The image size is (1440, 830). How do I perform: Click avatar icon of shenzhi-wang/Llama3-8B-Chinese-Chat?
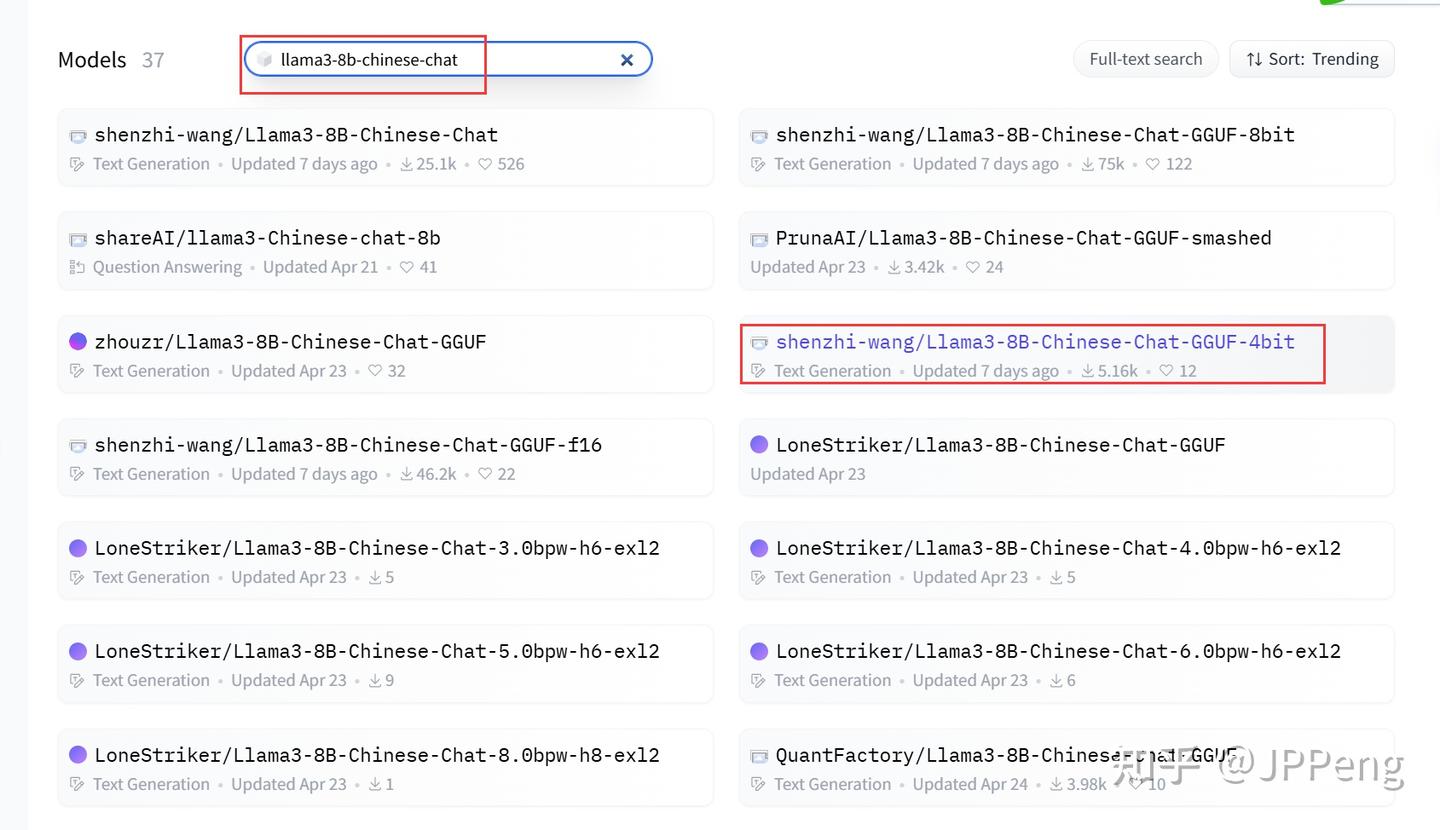point(78,136)
